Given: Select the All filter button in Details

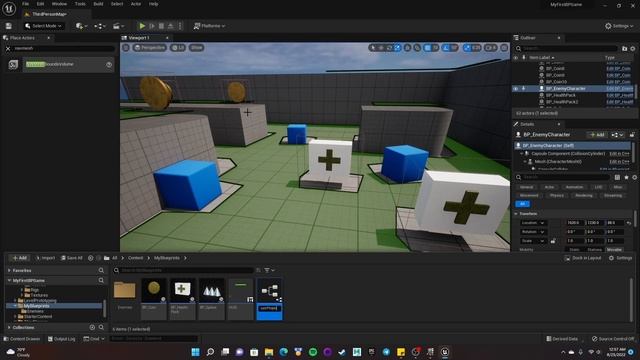Looking at the screenshot, I should point(522,204).
